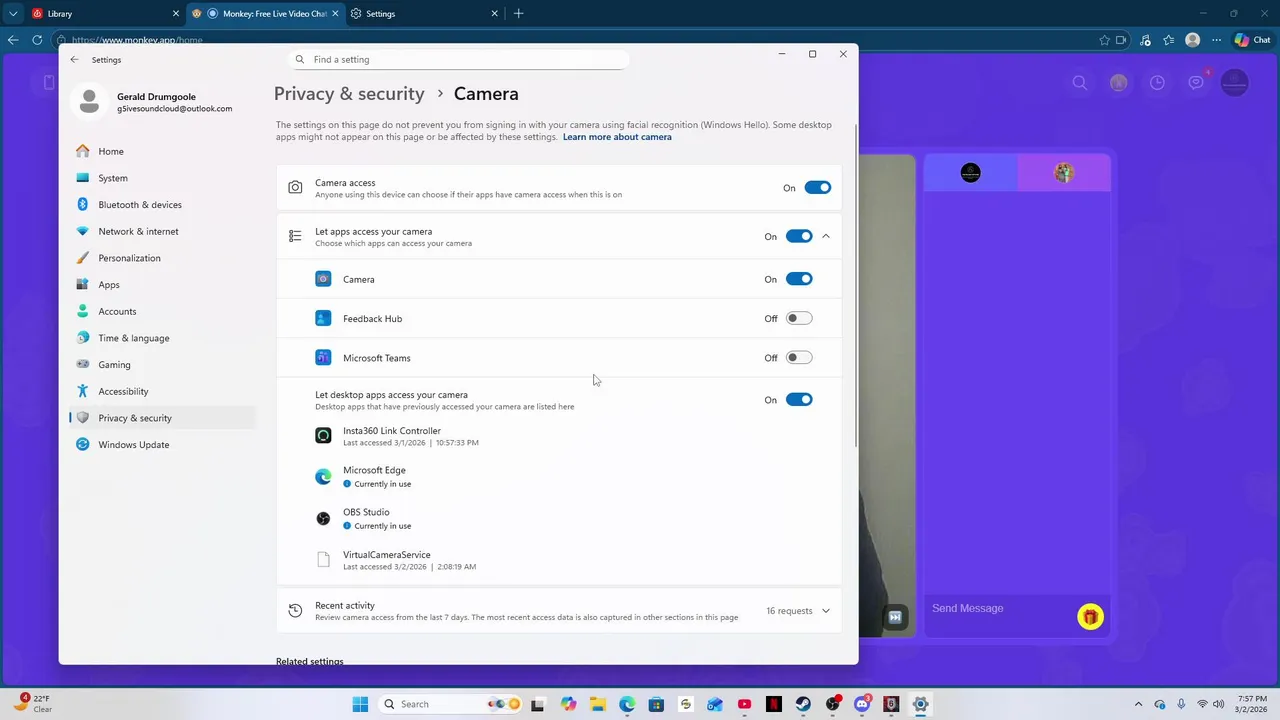Open Monkey chat messages heart icon
Screen dimensions: 1280x720
1196,83
